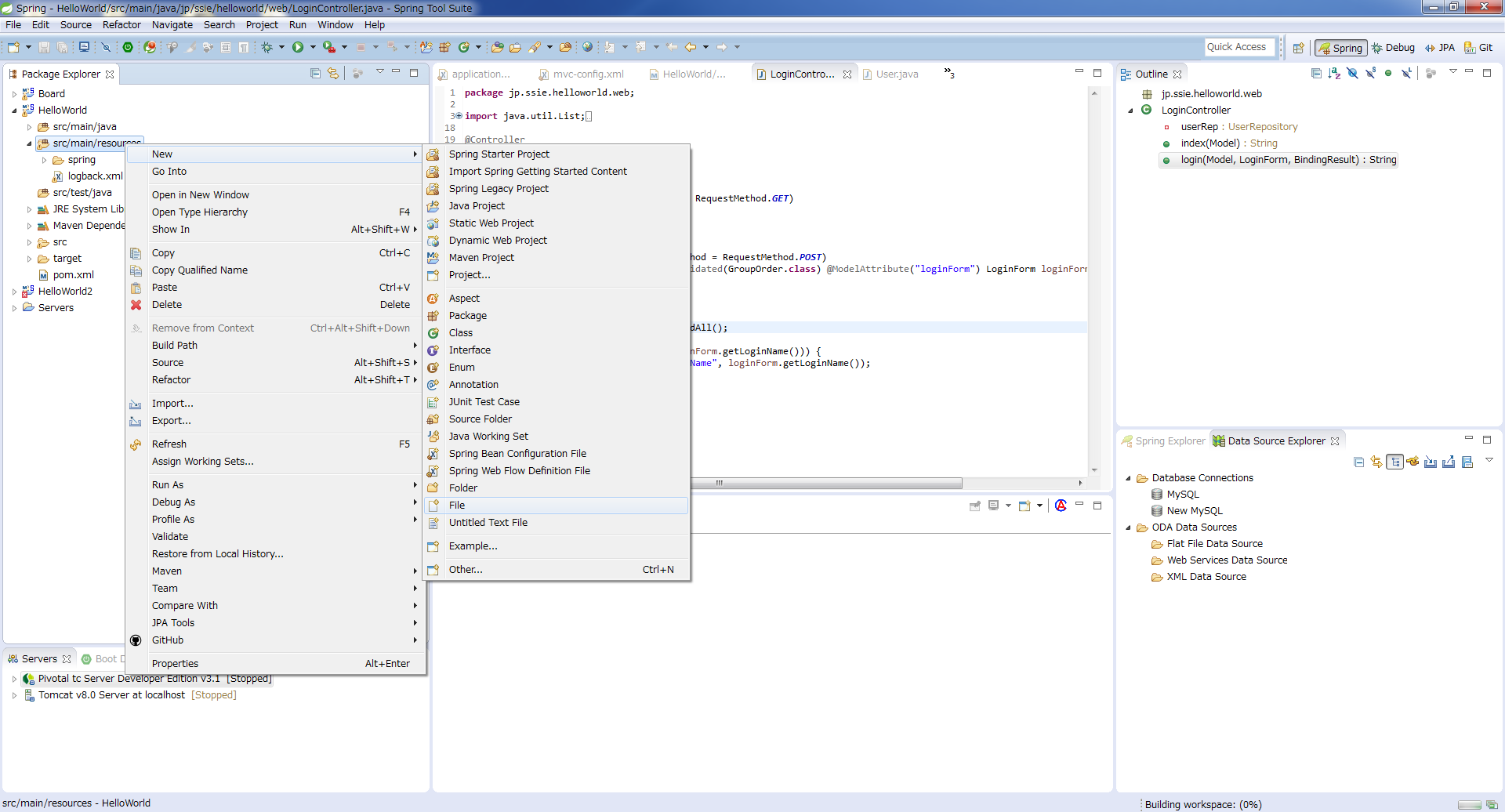The image size is (1505, 812).
Task: Click the green Run button in toolbar
Action: (298, 47)
